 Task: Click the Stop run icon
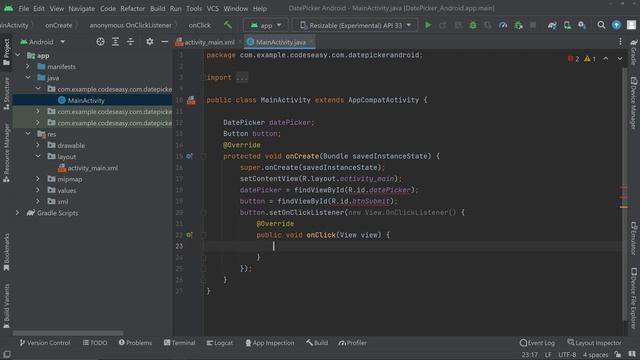point(533,25)
